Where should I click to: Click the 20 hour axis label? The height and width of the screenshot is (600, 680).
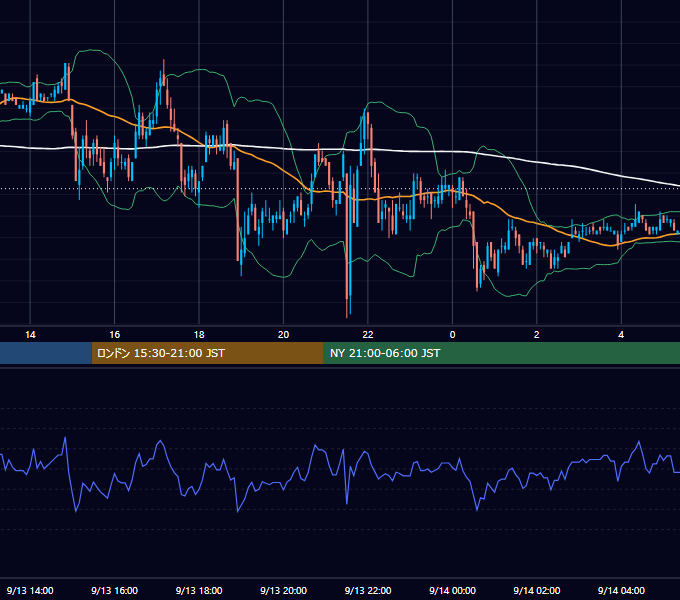click(283, 335)
